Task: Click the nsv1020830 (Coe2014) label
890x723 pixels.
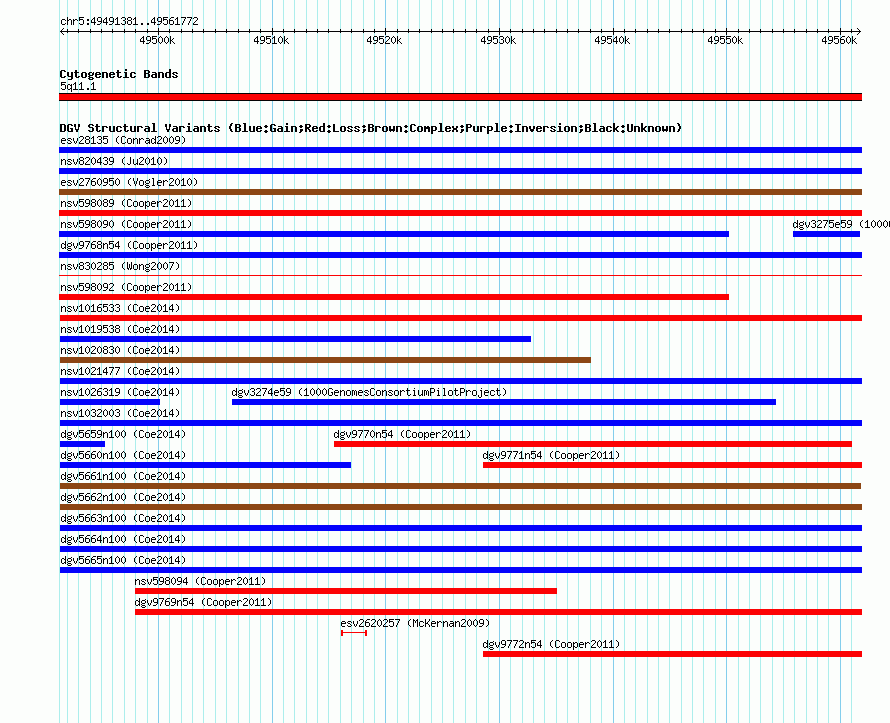Action: point(120,350)
